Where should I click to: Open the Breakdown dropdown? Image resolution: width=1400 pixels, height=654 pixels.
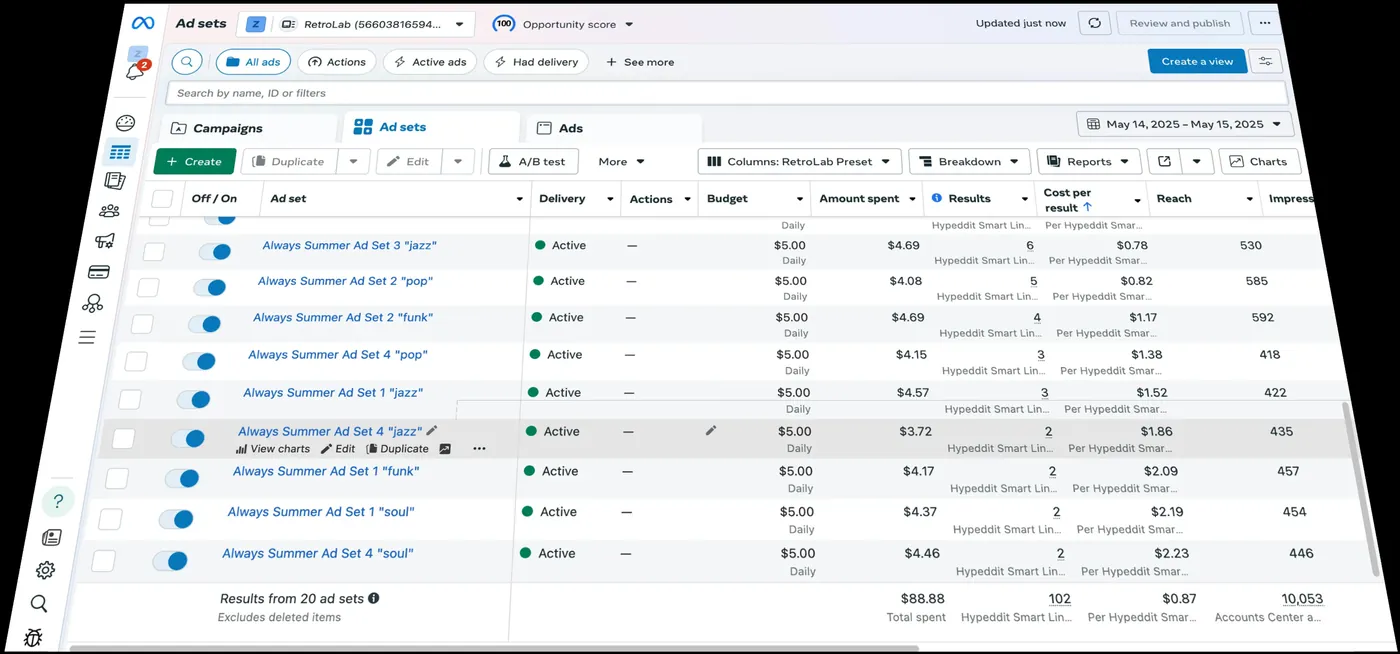[969, 161]
